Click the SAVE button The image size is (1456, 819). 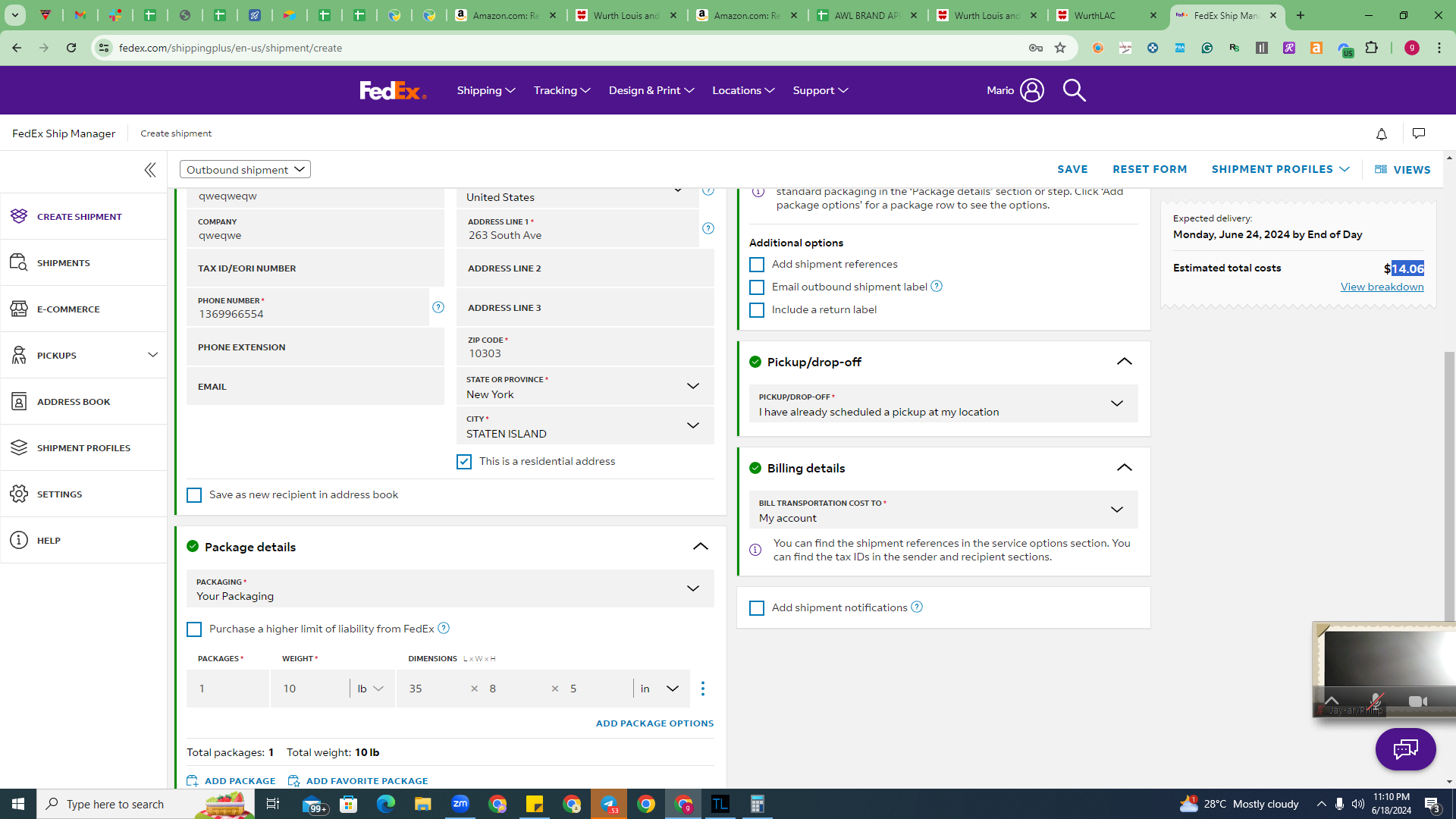[1072, 169]
